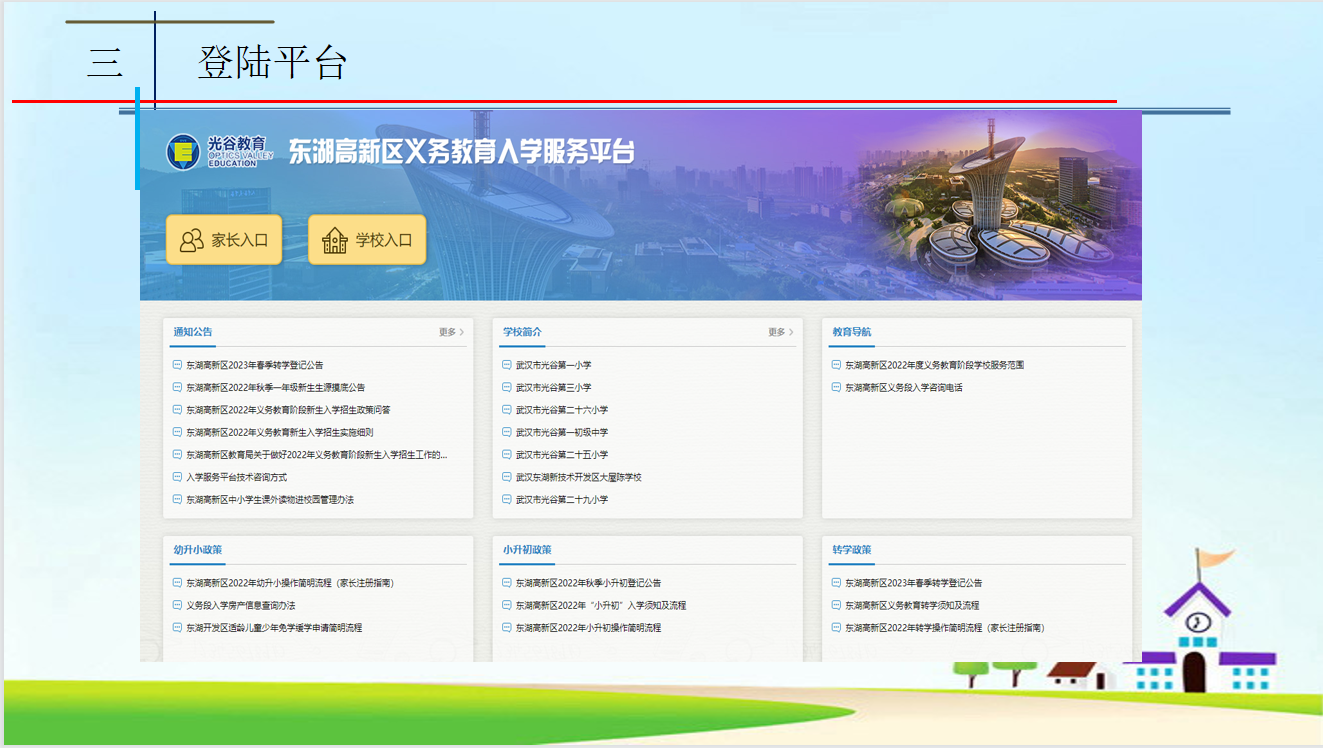
Task: Click the 光谷教育 logo icon
Action: point(183,151)
